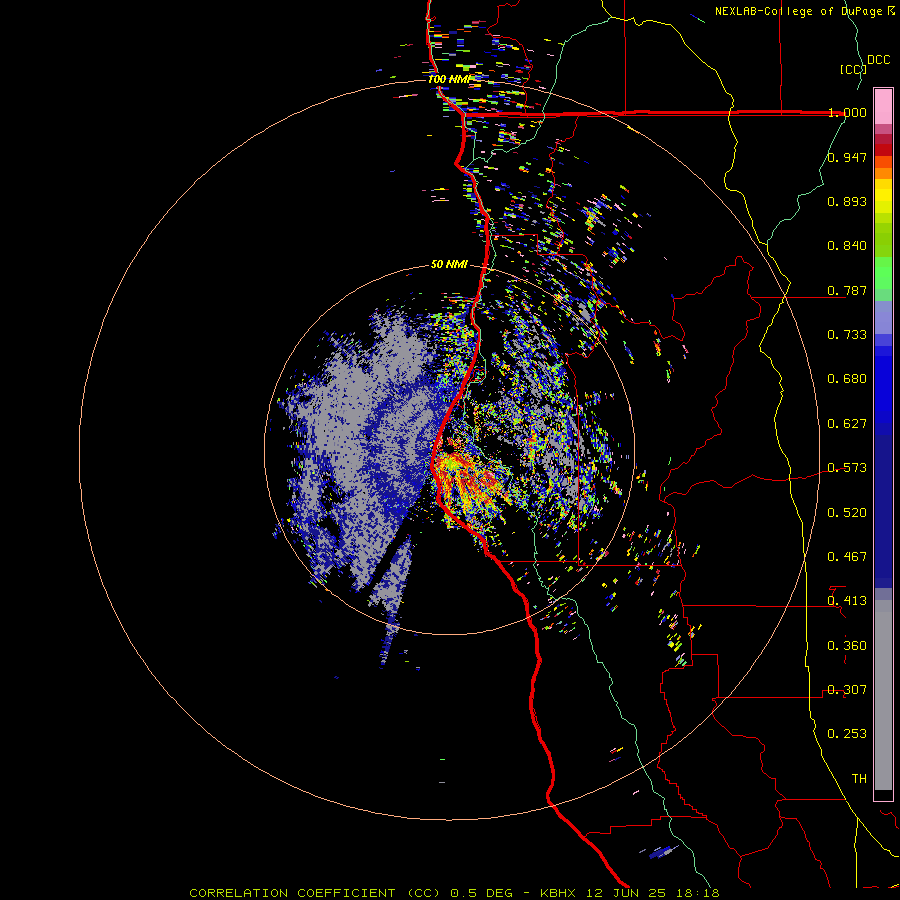Click the 0.307 value on color scale

coord(847,690)
